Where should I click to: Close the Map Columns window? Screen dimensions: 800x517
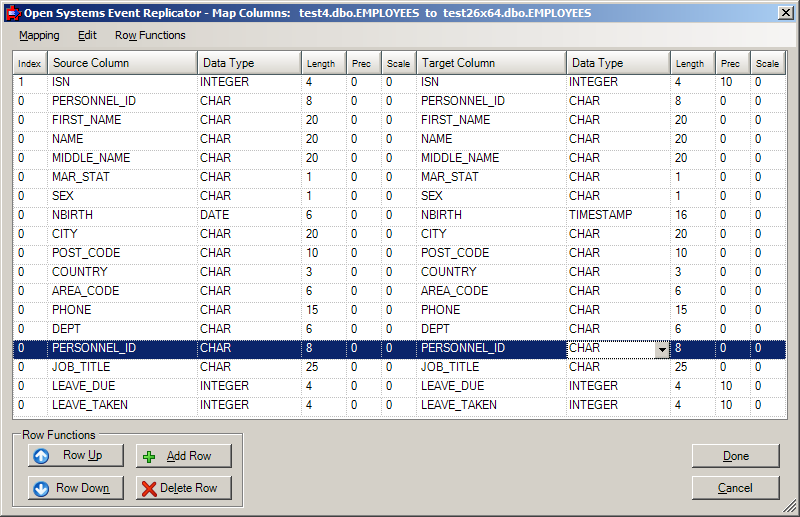[x=786, y=13]
